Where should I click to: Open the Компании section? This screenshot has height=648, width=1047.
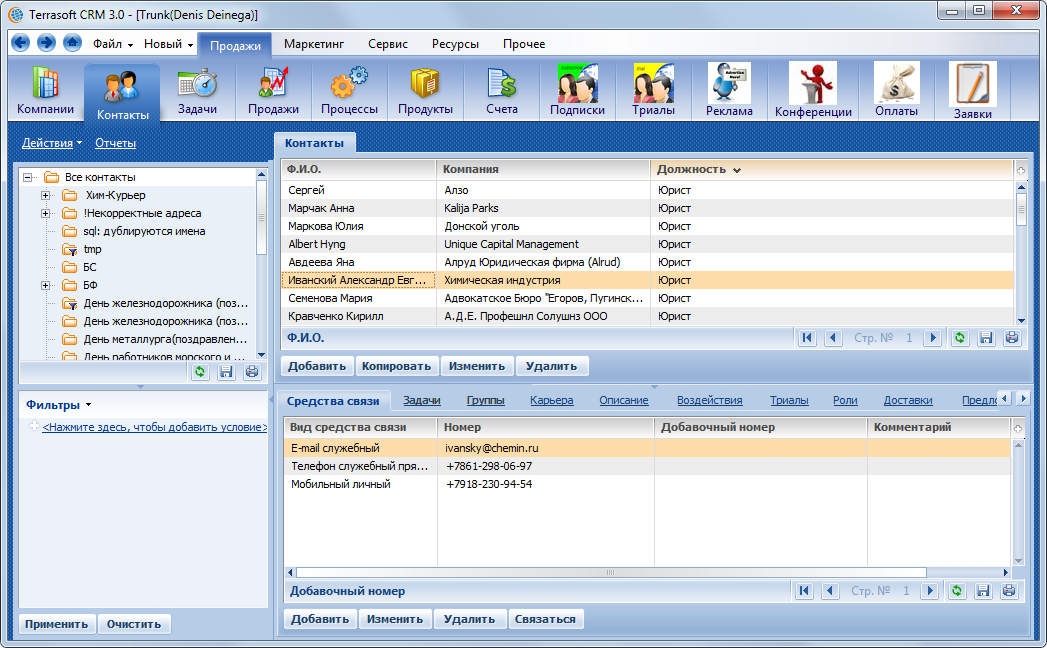(45, 91)
